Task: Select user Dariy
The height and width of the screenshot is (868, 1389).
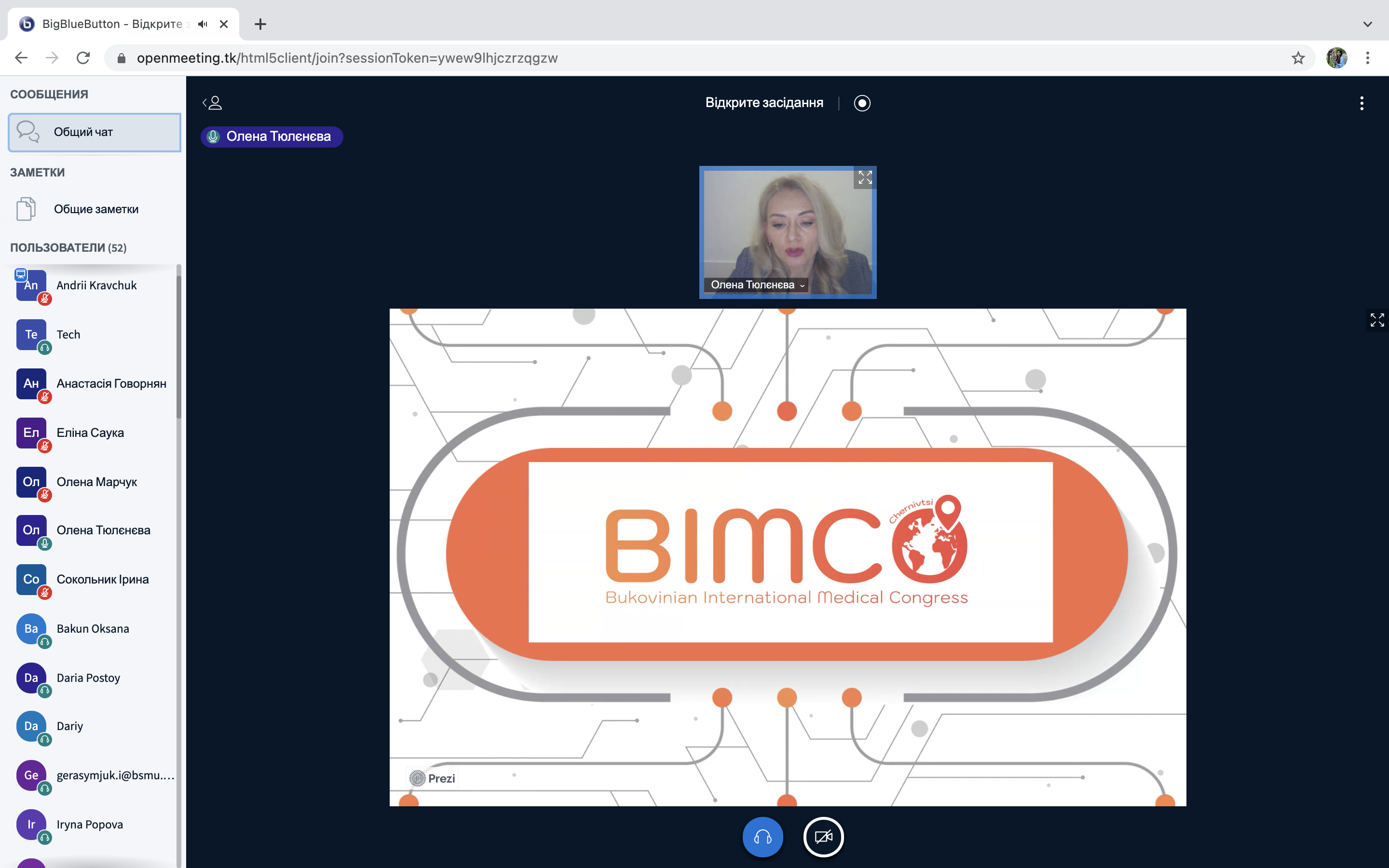Action: [x=95, y=726]
